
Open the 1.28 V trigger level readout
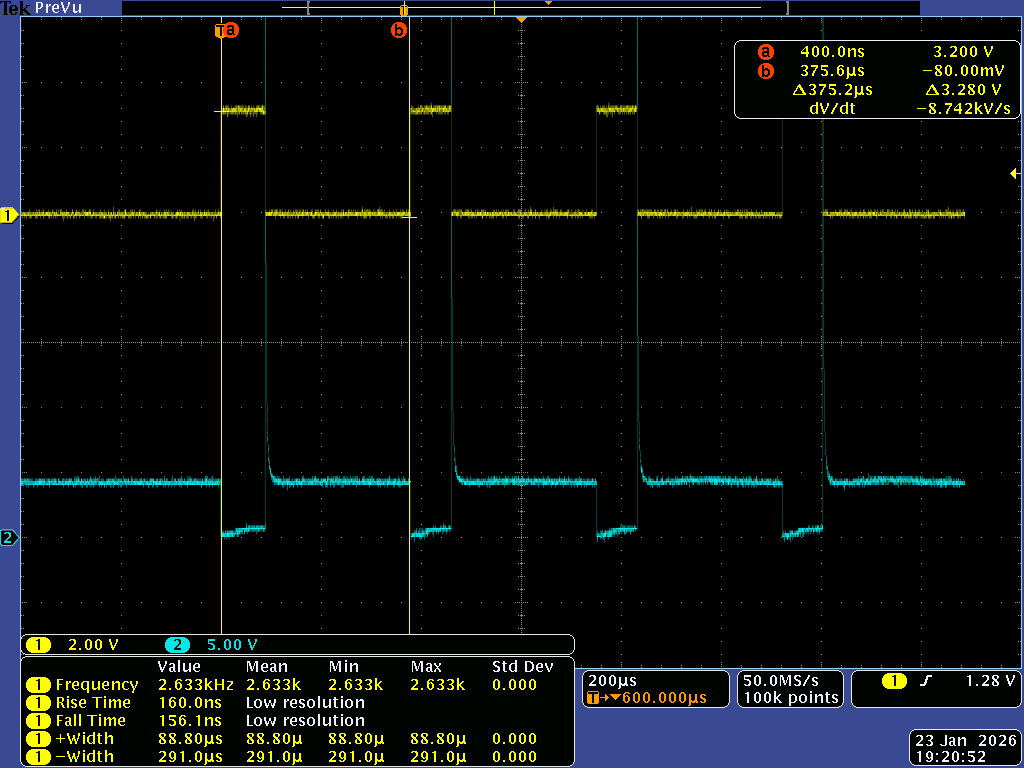pyautogui.click(x=990, y=681)
